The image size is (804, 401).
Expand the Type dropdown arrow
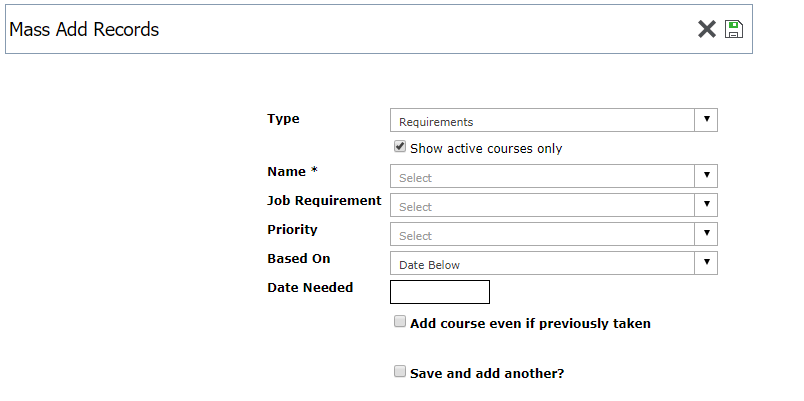[707, 120]
